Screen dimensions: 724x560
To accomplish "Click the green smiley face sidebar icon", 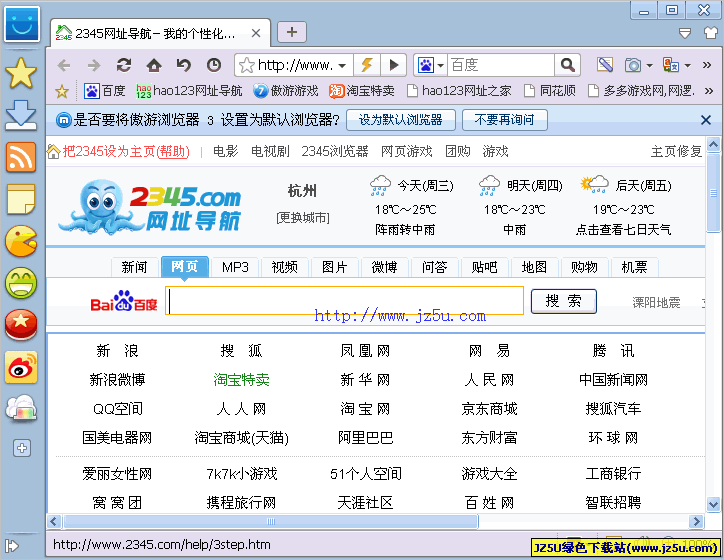I will [x=21, y=283].
